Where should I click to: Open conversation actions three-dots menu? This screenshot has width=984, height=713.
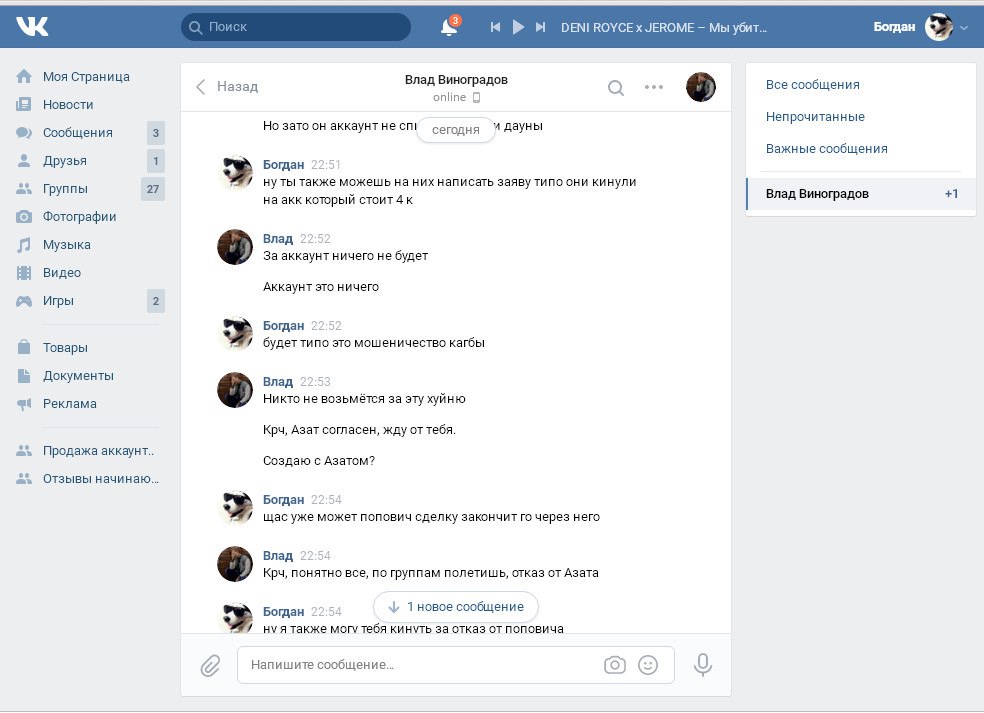pyautogui.click(x=654, y=88)
